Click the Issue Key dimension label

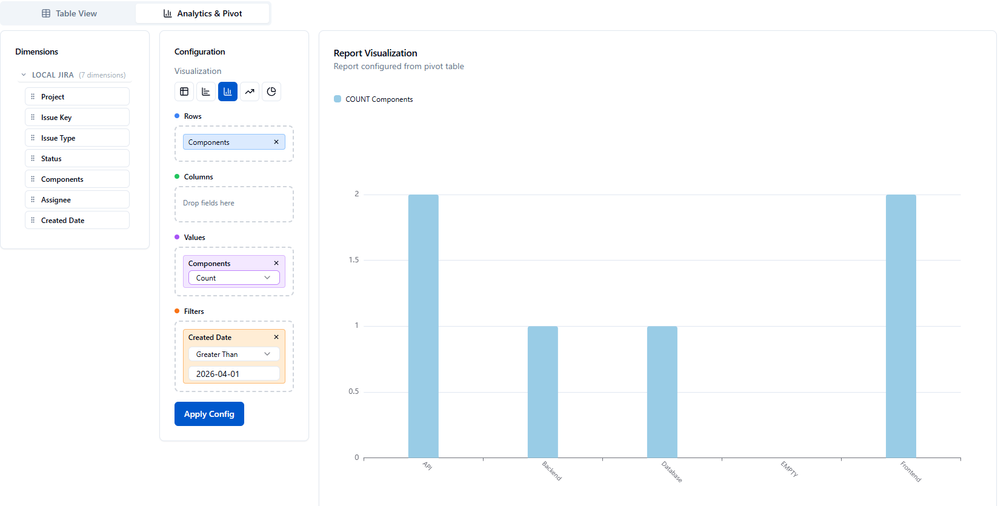(x=56, y=117)
